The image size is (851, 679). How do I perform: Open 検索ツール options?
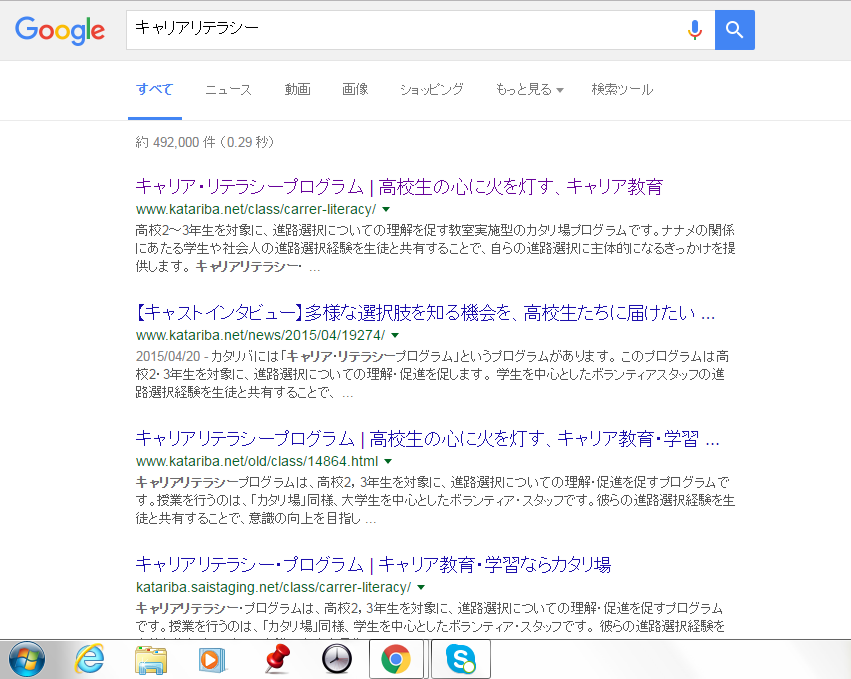[x=622, y=90]
